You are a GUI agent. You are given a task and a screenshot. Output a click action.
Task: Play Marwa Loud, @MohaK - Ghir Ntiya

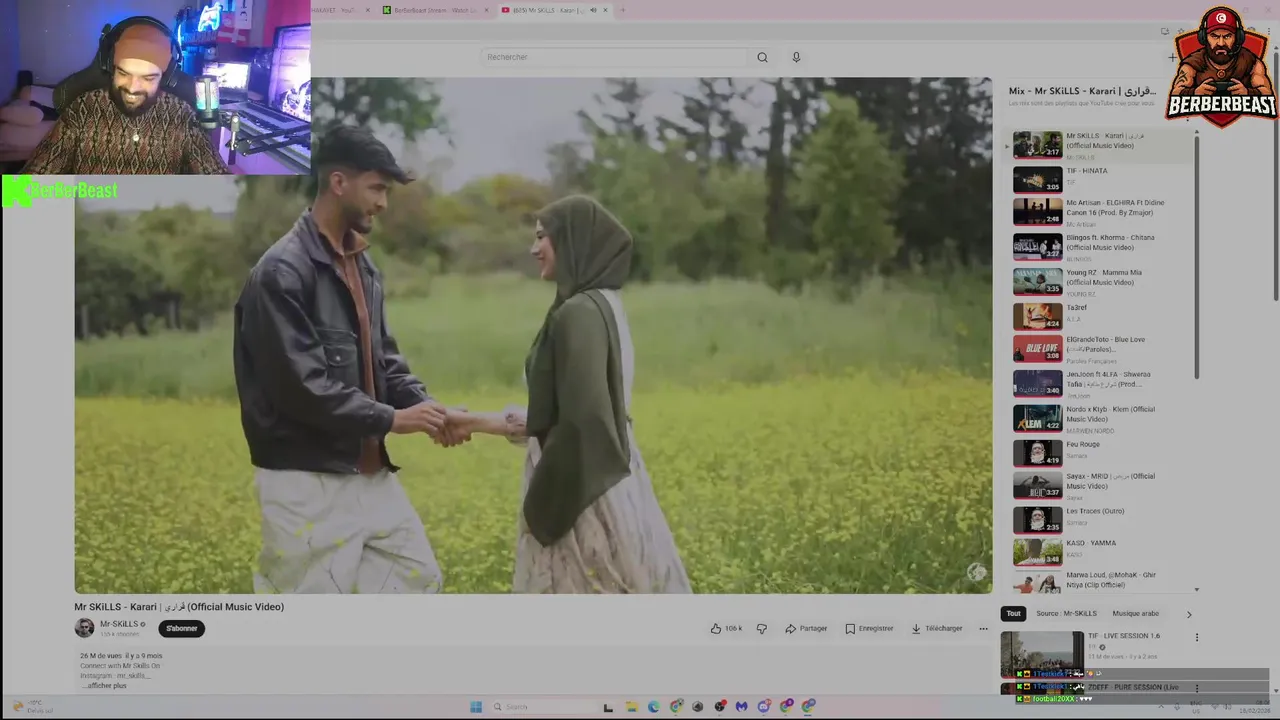pyautogui.click(x=1102, y=580)
